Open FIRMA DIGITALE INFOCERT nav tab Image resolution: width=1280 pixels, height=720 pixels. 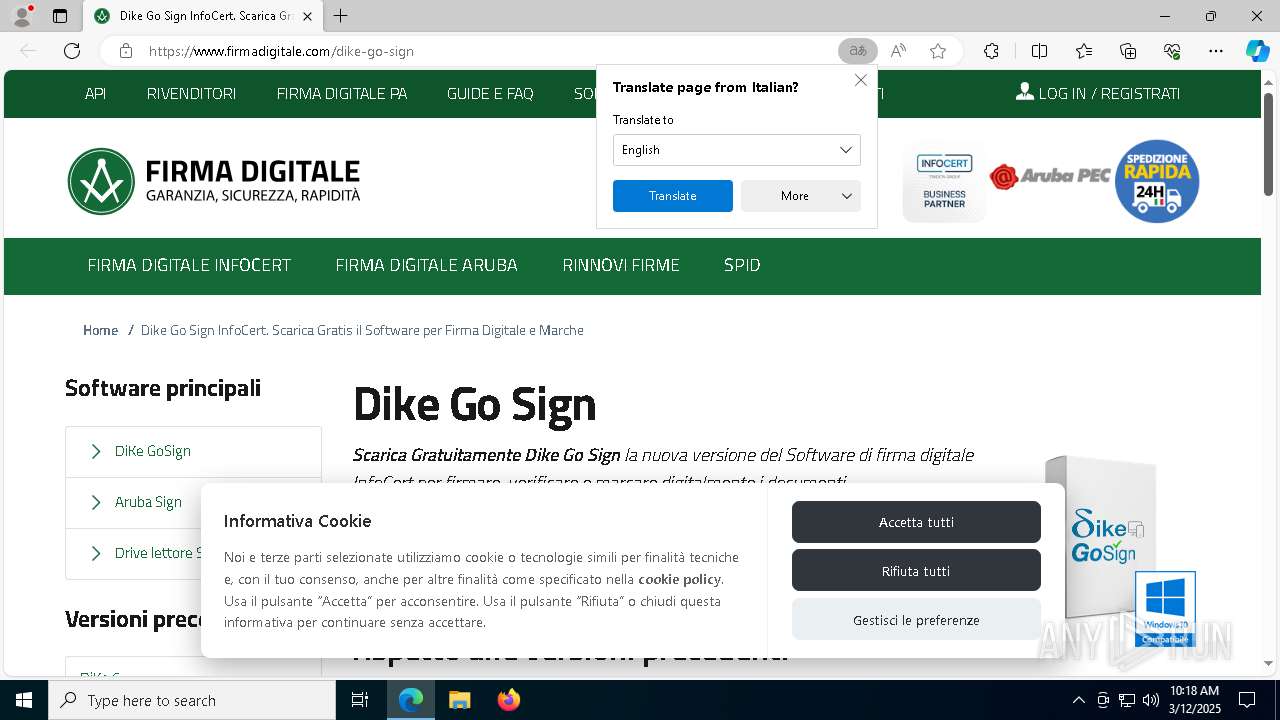click(189, 265)
